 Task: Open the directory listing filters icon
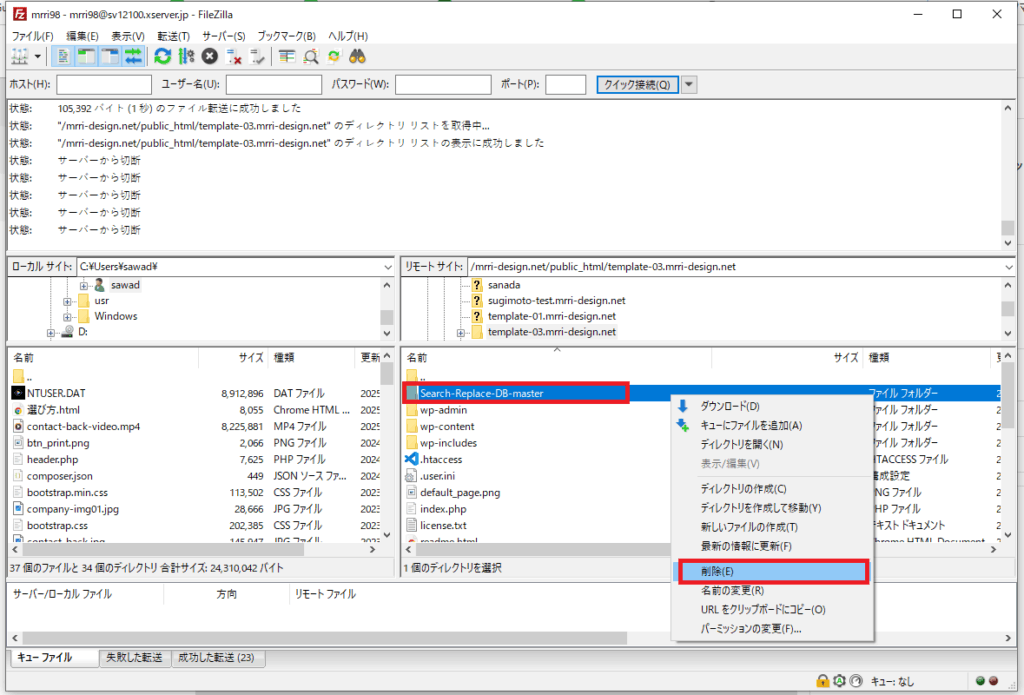point(287,56)
